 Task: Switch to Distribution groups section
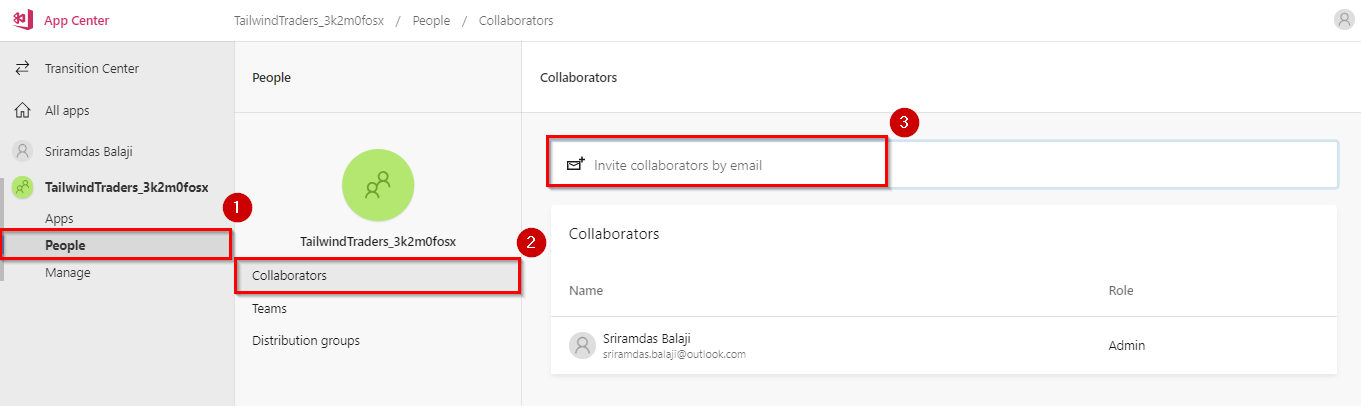point(306,341)
